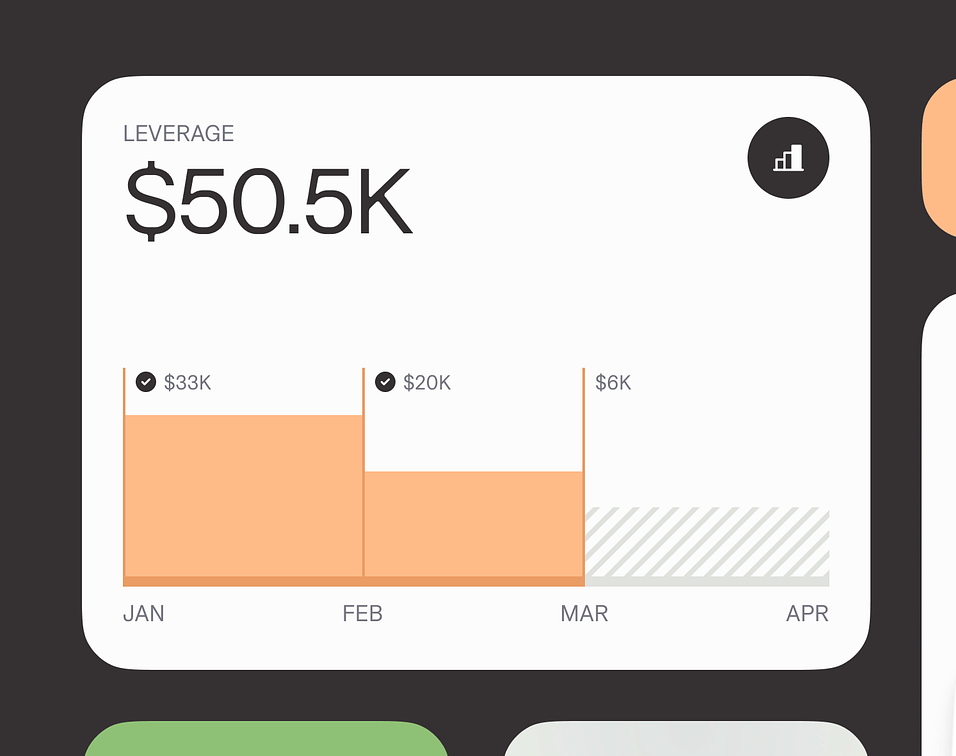The image size is (956, 756).
Task: Select the MAR axis label
Action: 584,613
